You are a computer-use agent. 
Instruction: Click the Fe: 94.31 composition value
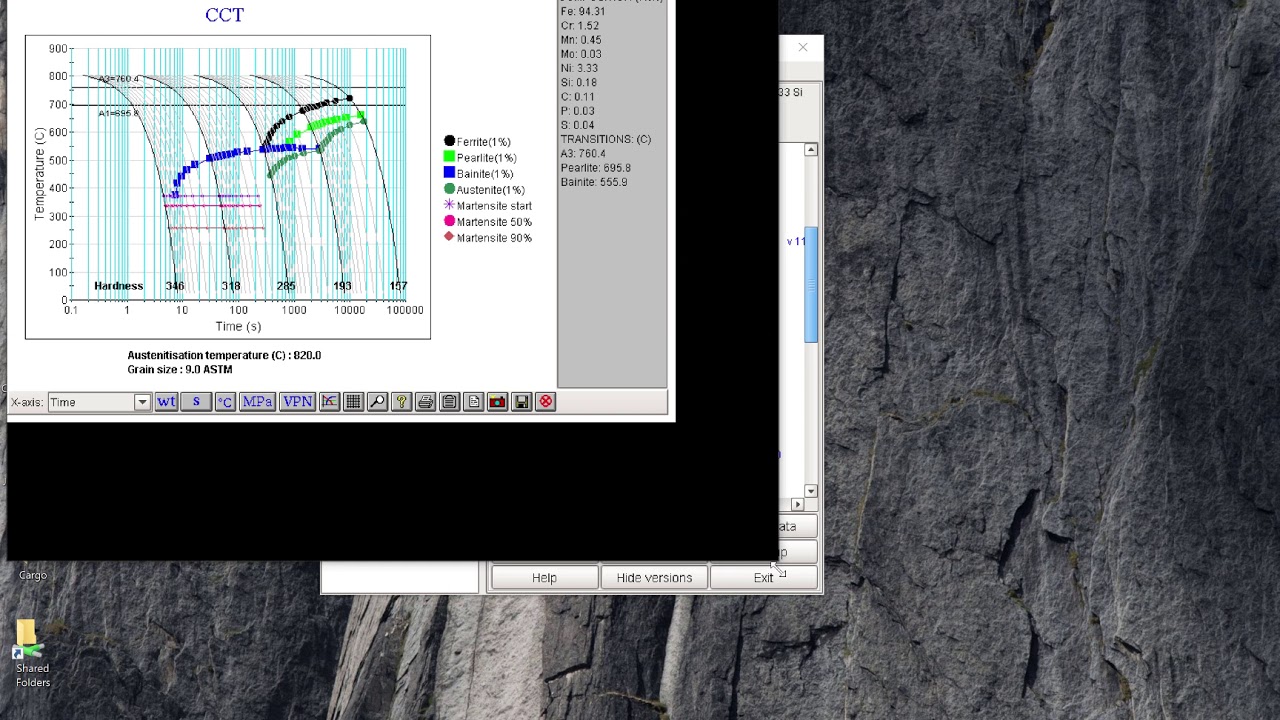[583, 12]
